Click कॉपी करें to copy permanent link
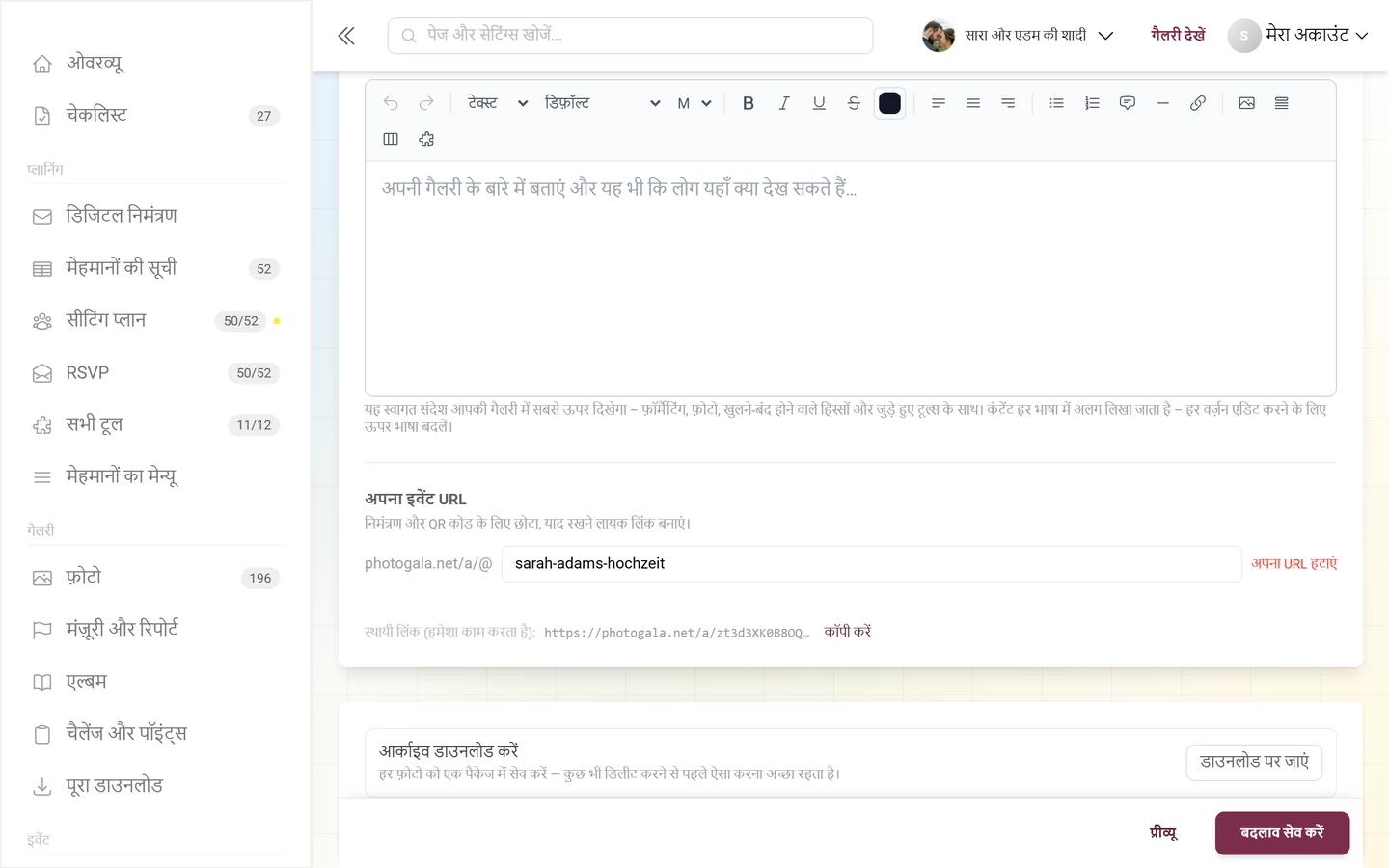The height and width of the screenshot is (868, 1389). pos(848,632)
